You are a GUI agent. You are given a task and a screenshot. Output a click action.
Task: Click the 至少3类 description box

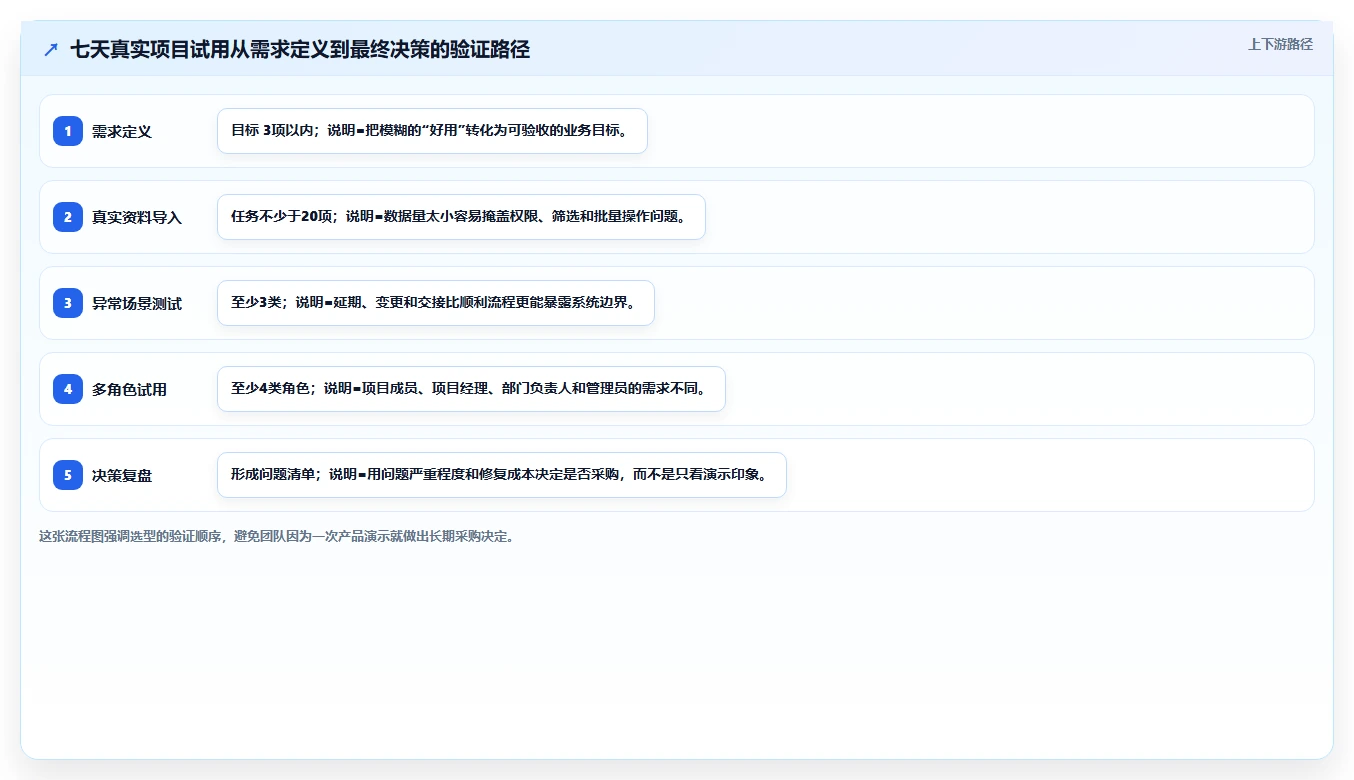coord(435,303)
